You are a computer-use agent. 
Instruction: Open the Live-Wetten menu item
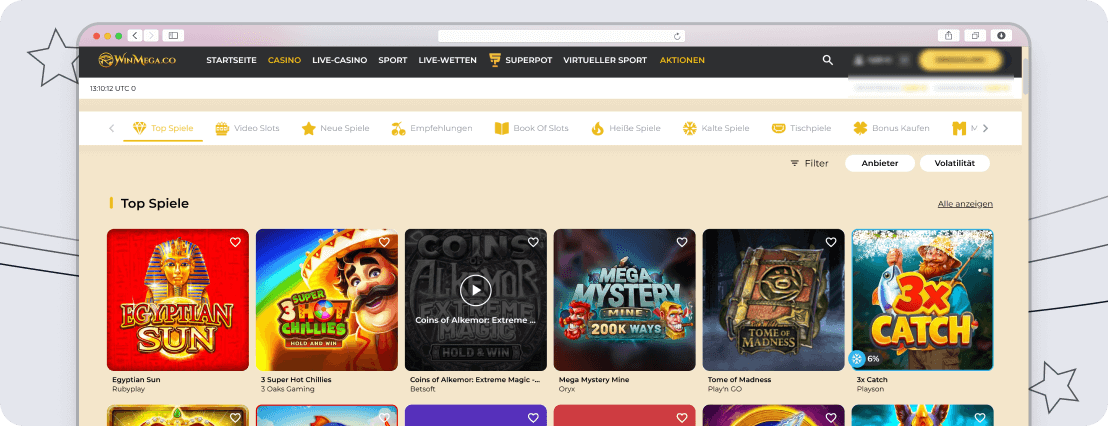[x=447, y=61]
